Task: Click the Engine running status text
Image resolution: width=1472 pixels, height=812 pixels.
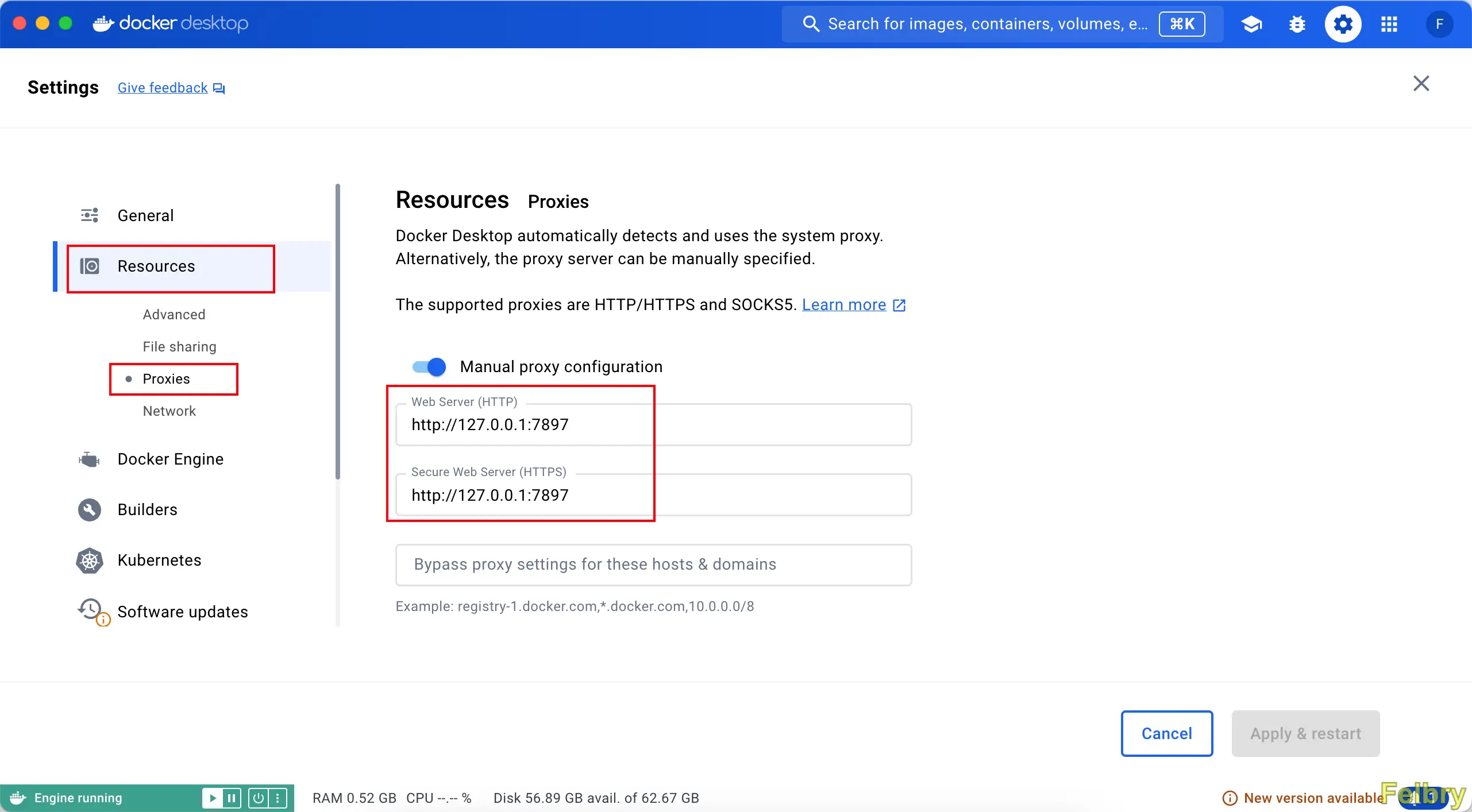Action: click(x=78, y=798)
